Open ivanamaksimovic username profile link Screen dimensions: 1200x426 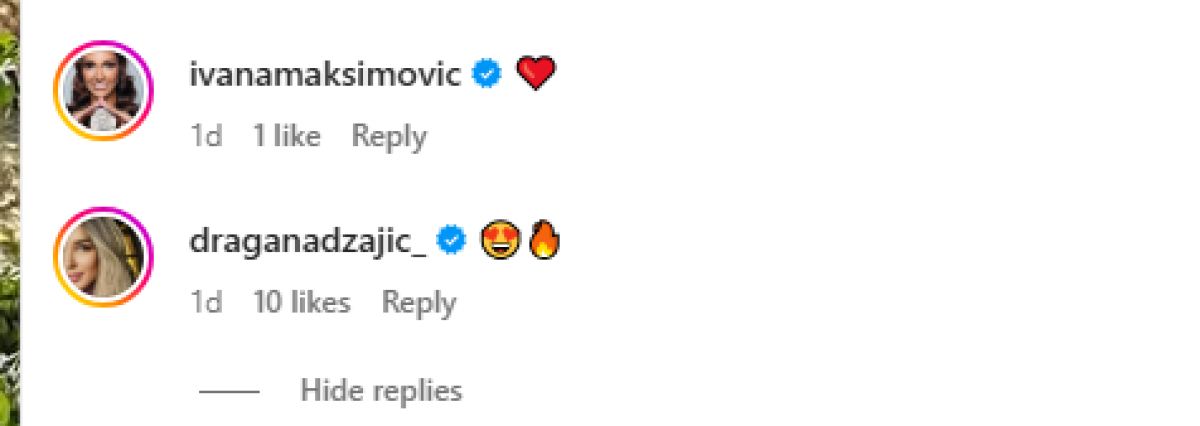[x=325, y=74]
